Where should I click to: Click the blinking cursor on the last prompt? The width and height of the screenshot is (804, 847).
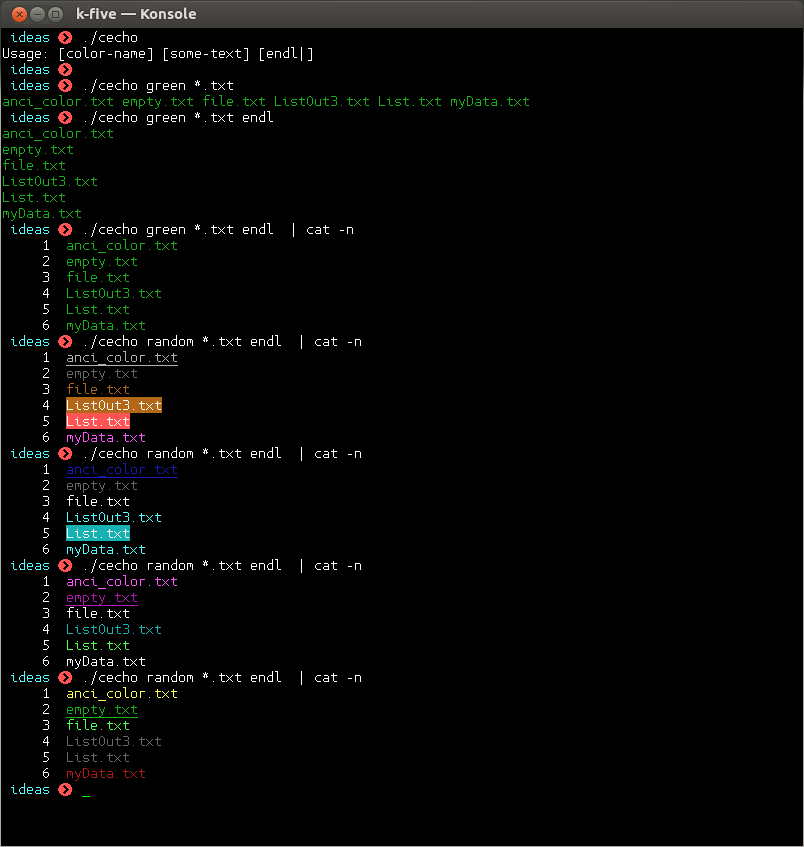pos(85,793)
